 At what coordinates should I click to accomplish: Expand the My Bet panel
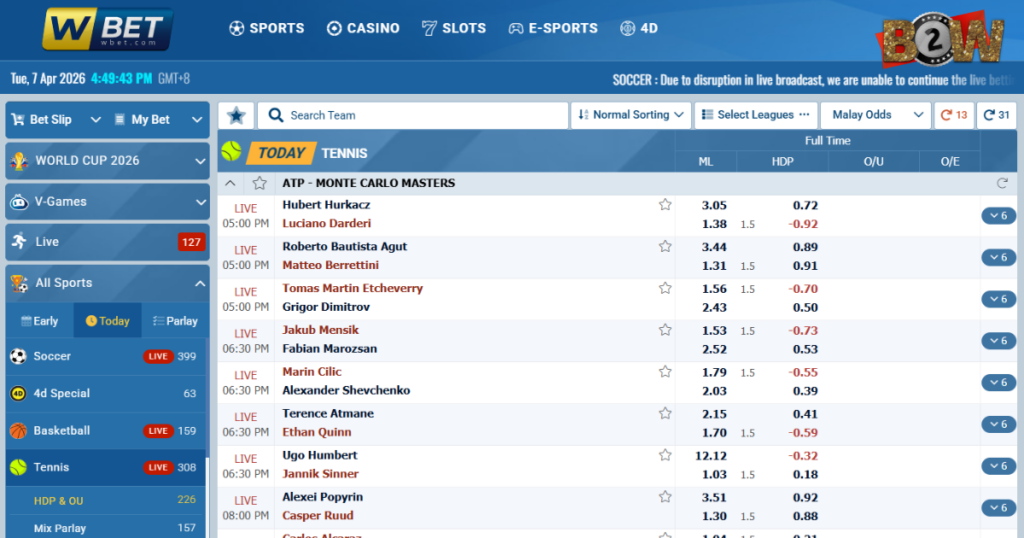pos(159,119)
